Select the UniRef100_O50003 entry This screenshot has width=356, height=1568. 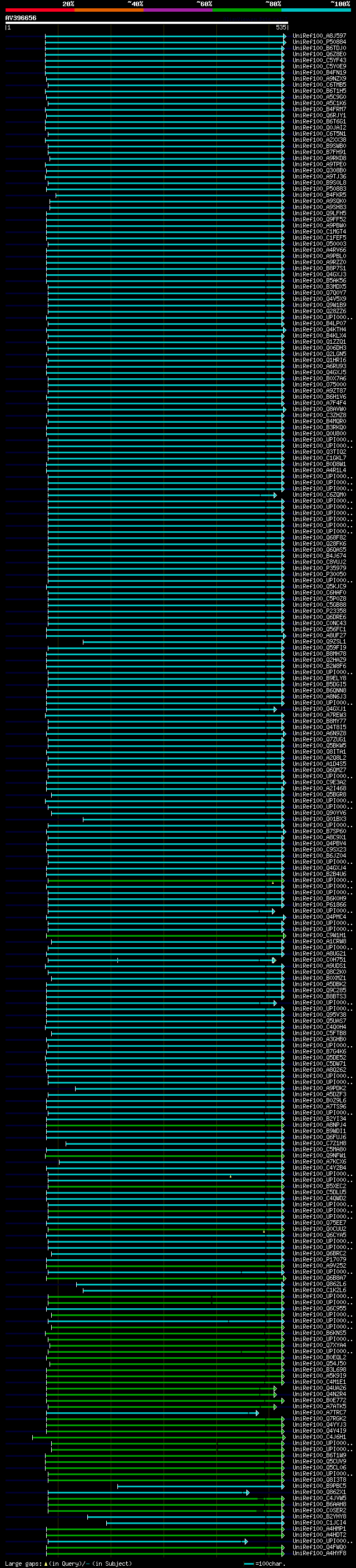click(319, 244)
